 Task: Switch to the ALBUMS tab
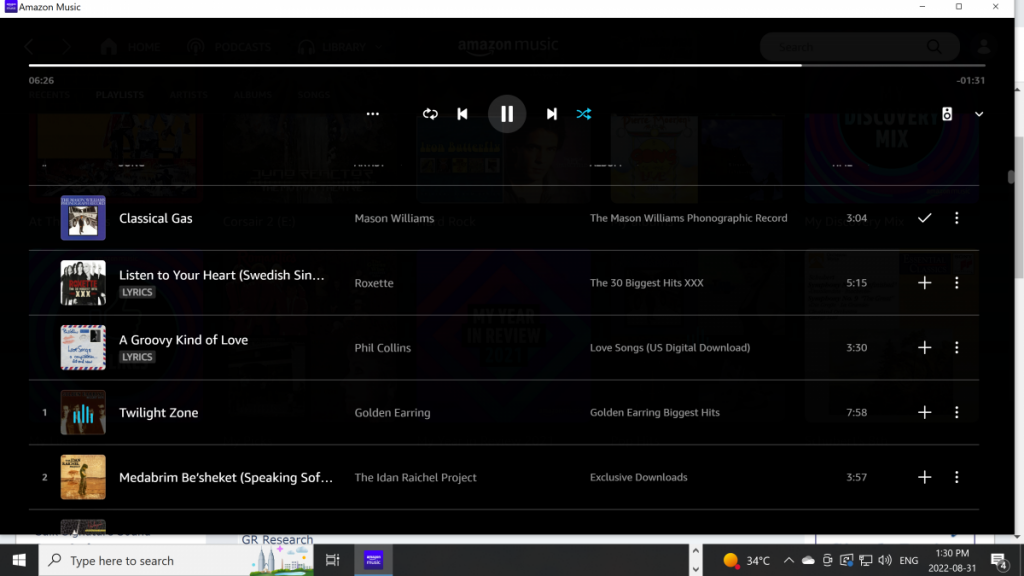click(252, 95)
